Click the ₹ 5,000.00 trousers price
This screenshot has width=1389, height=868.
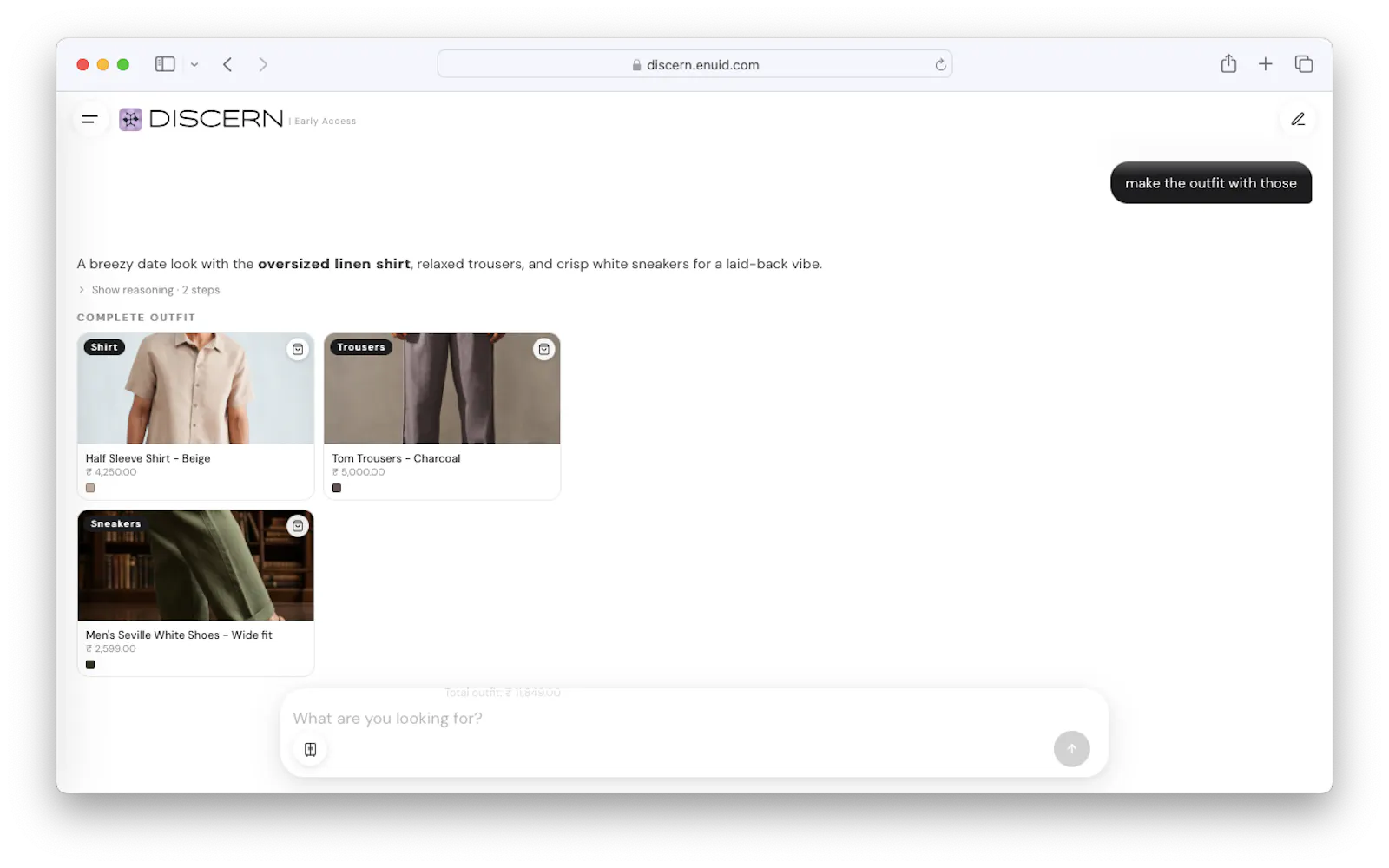click(359, 472)
